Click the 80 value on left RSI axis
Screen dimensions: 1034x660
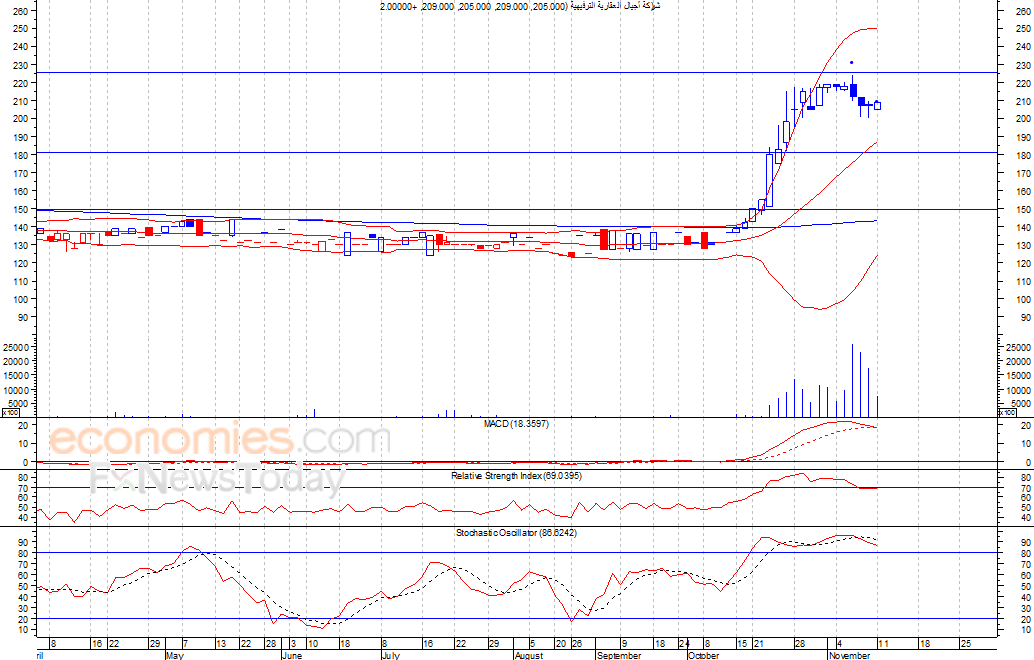tap(22, 477)
